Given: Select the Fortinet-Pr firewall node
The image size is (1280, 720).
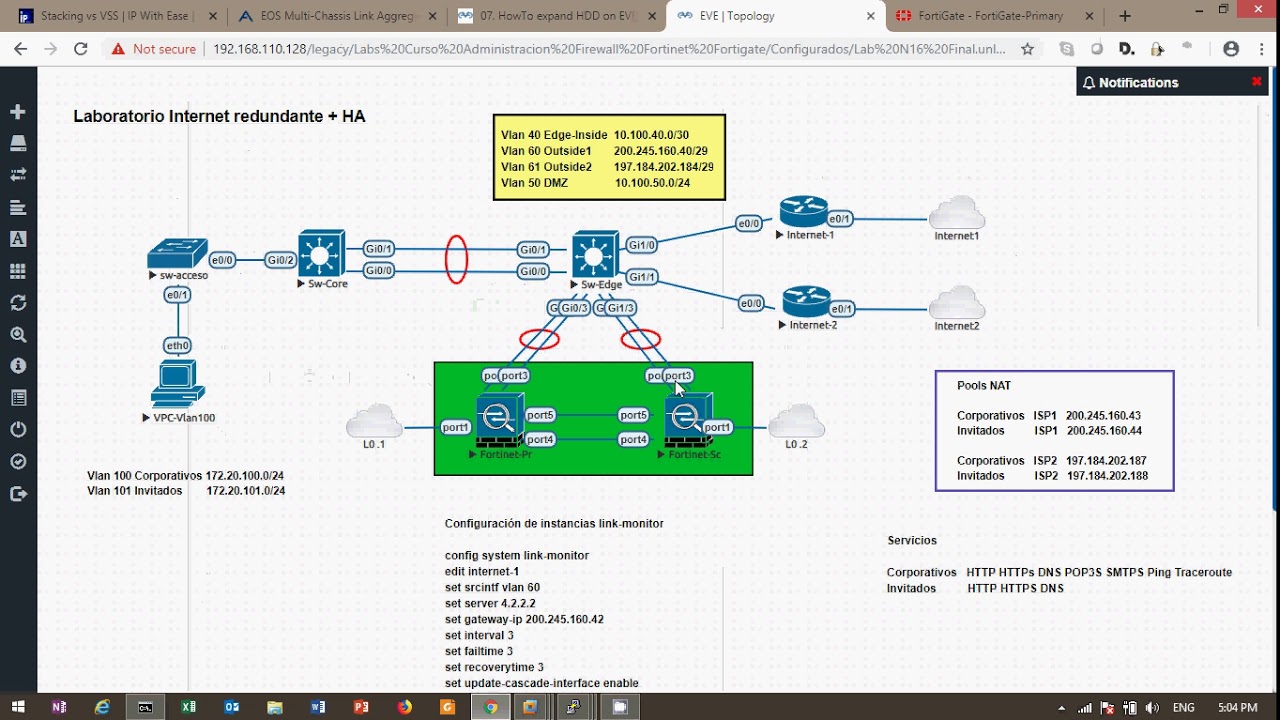Looking at the screenshot, I should pos(499,420).
